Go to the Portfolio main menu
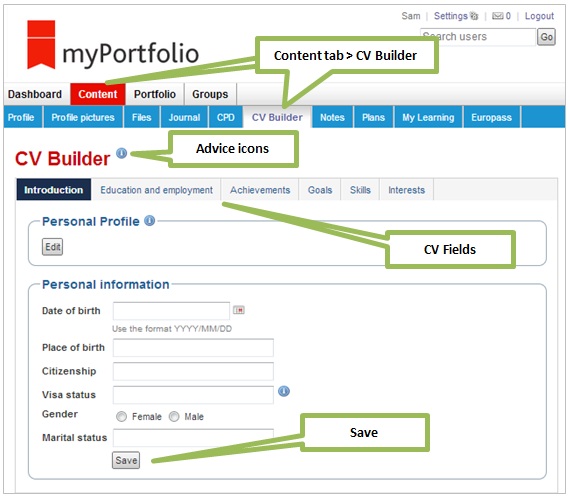This screenshot has height=498, width=570. pos(155,94)
